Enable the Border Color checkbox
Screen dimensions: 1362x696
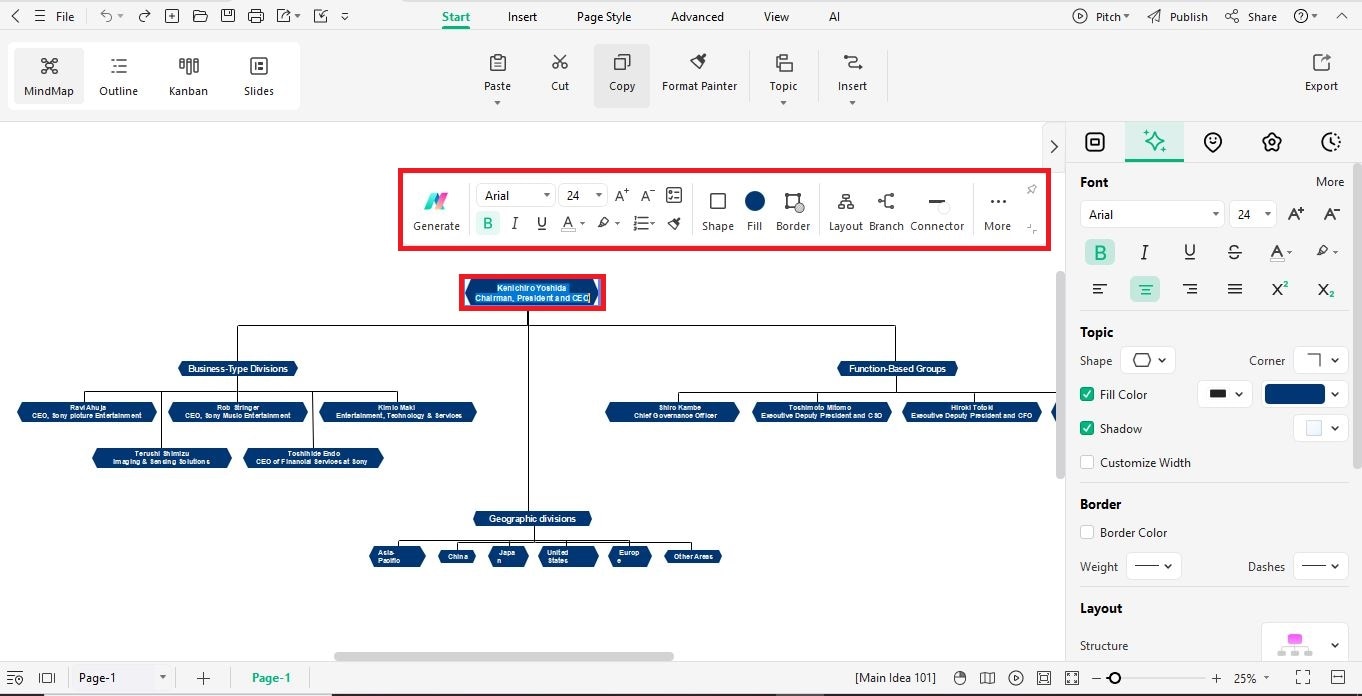coord(1087,533)
